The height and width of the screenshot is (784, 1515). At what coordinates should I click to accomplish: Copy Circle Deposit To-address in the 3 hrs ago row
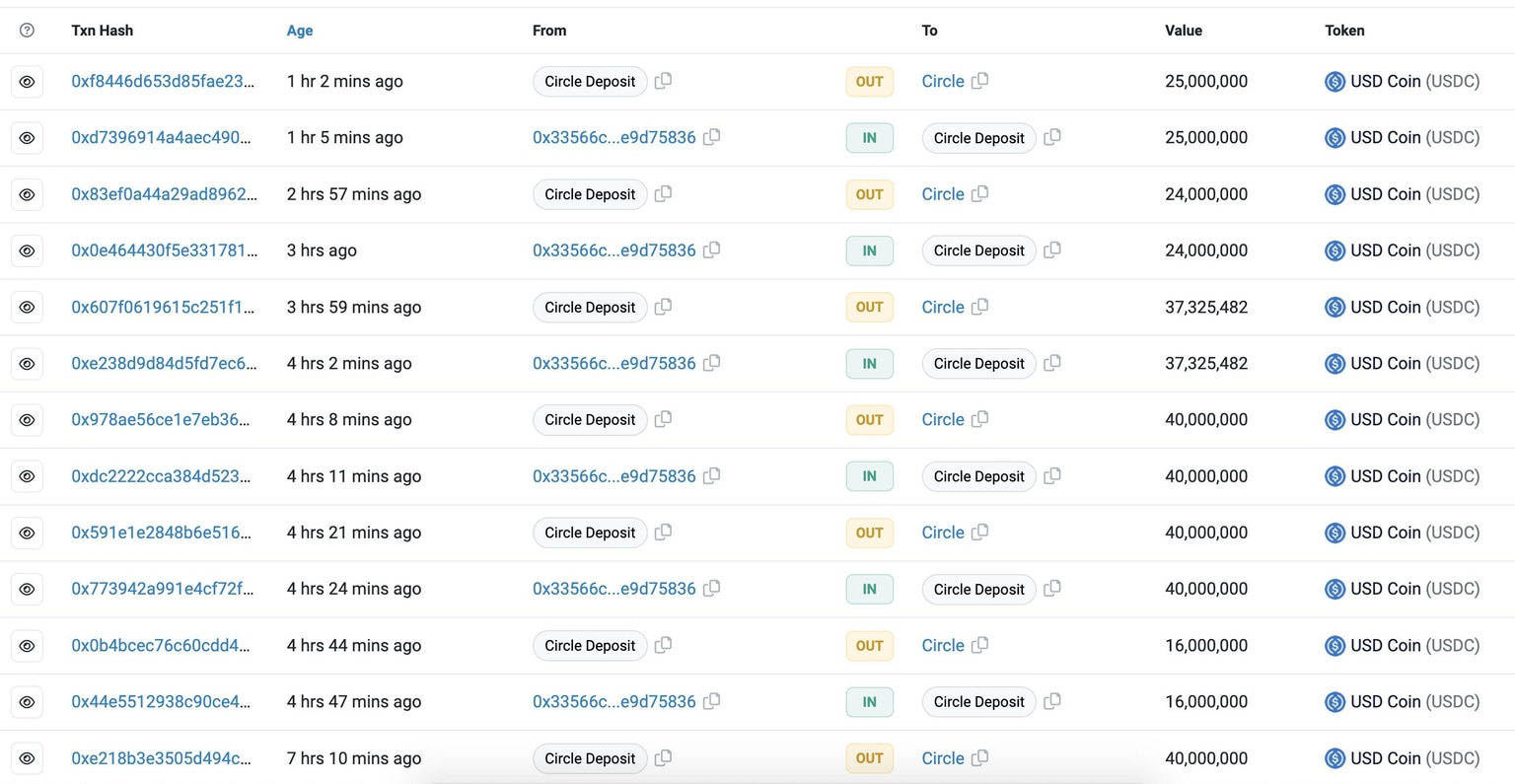(x=1052, y=250)
